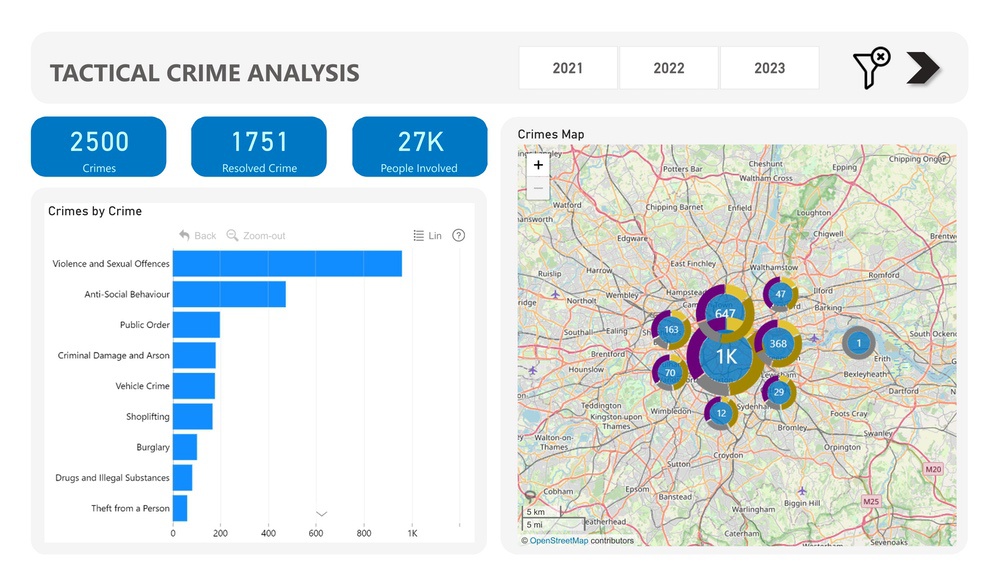Open the chart help question mark icon
This screenshot has width=1000, height=578.
click(459, 235)
